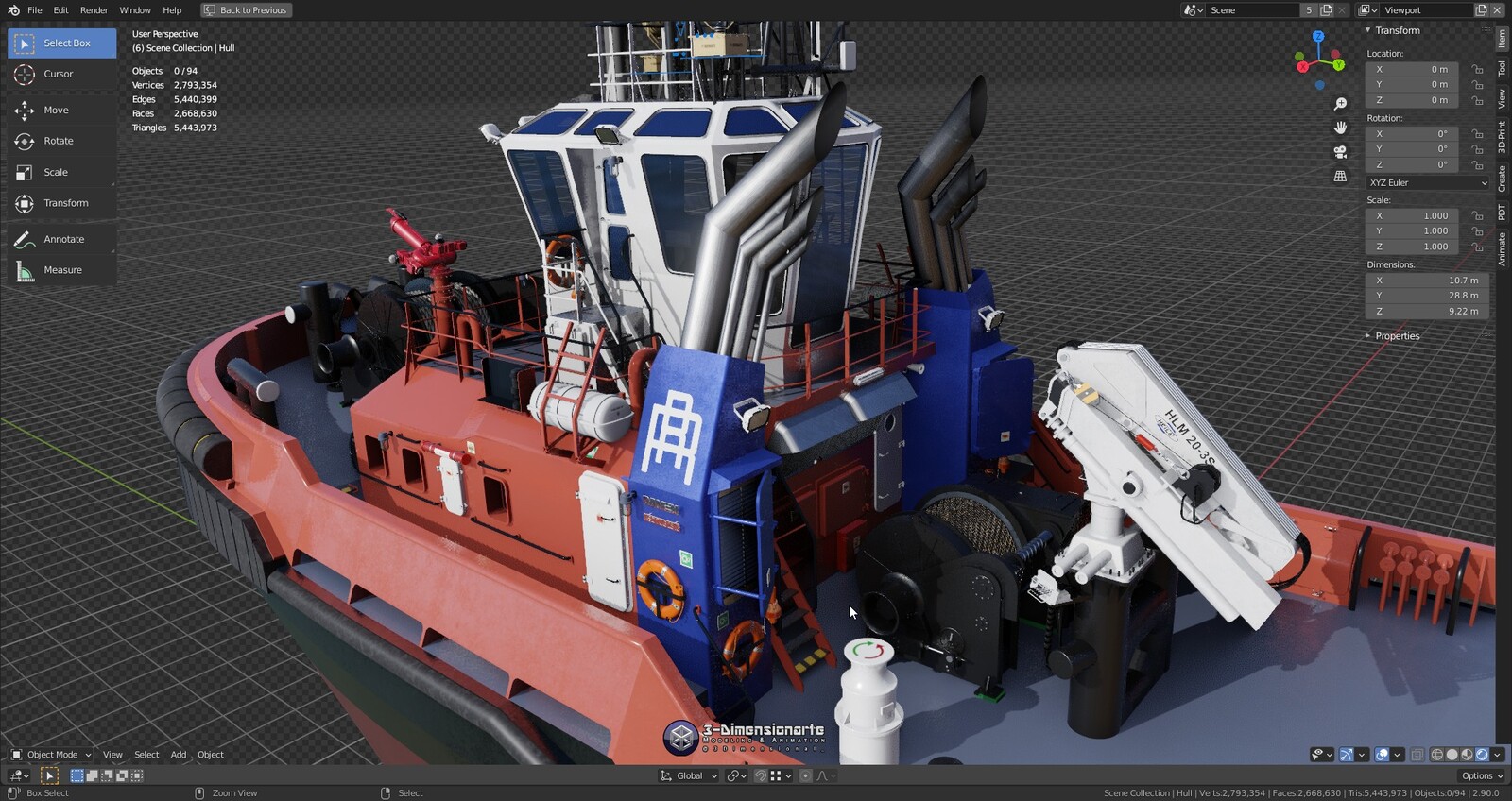Set selection mode to invert

[122, 775]
